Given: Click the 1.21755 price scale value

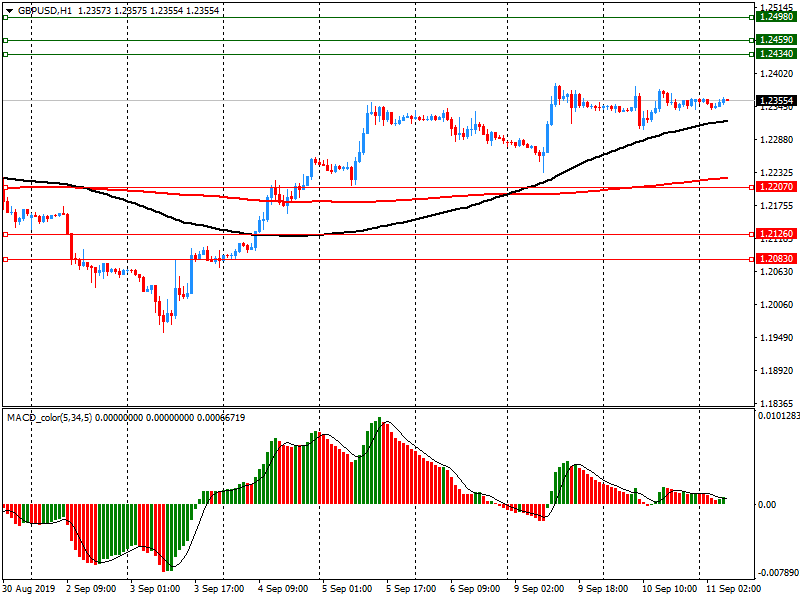Looking at the screenshot, I should click(777, 206).
